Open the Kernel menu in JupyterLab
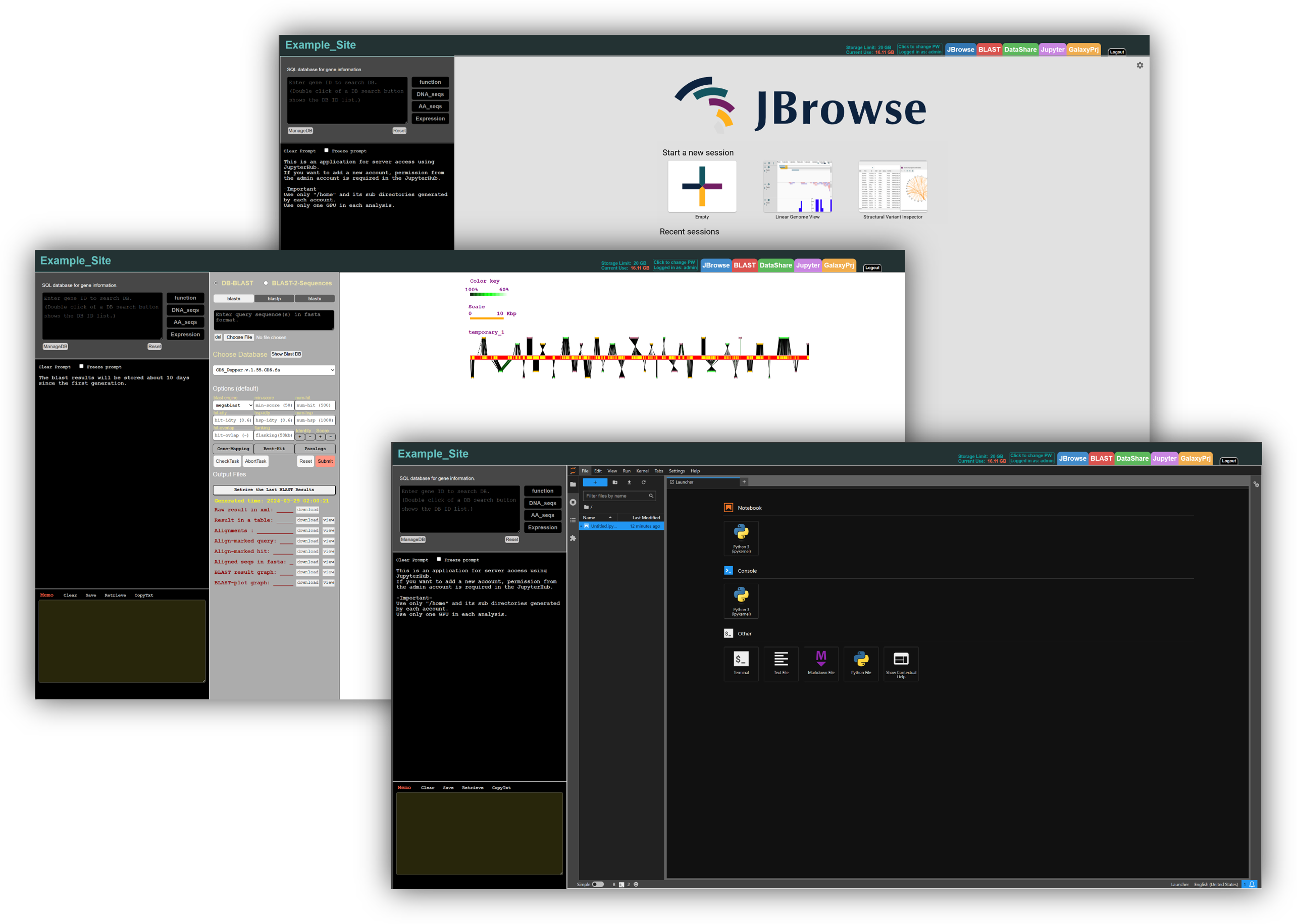 (x=642, y=471)
